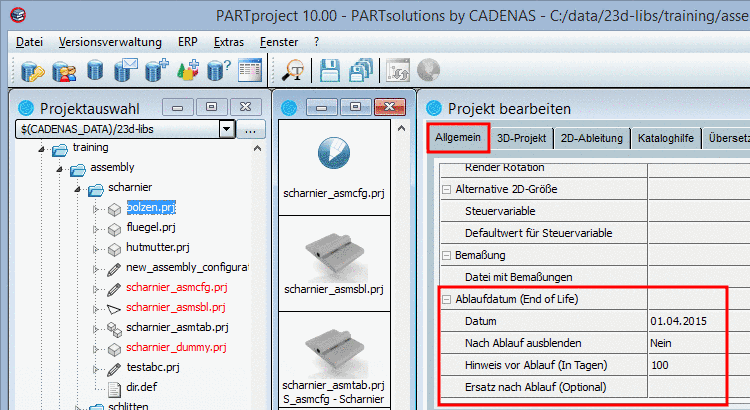
Task: Open the scharnier_asmcfg.prj thumbnail preview
Action: [334, 167]
